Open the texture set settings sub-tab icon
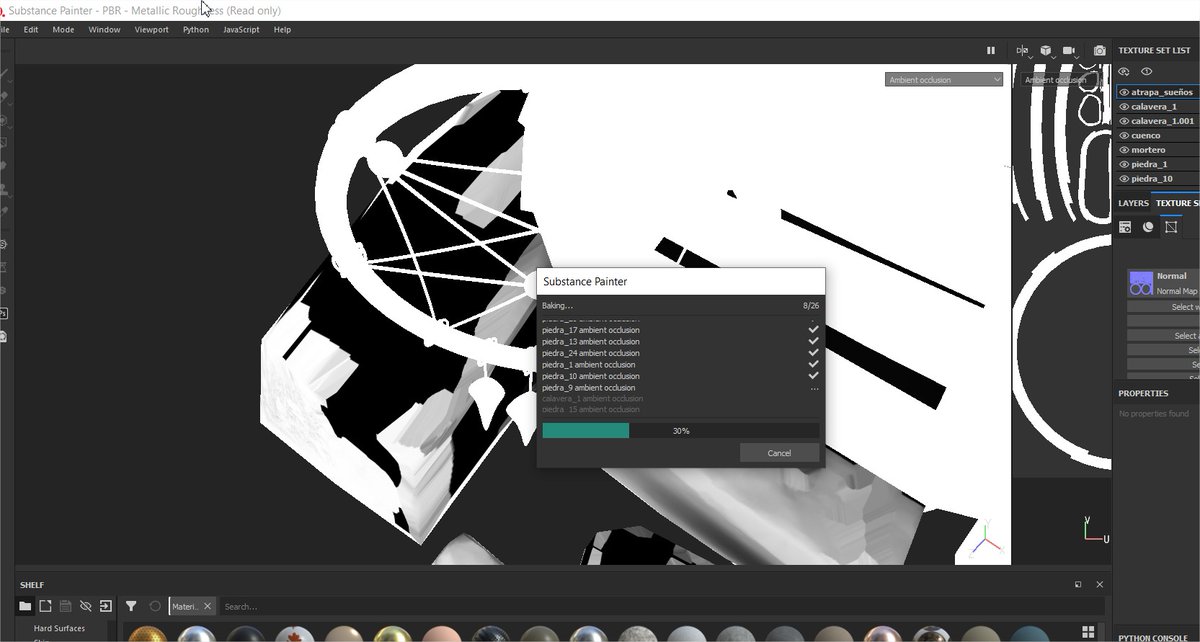 [1125, 227]
